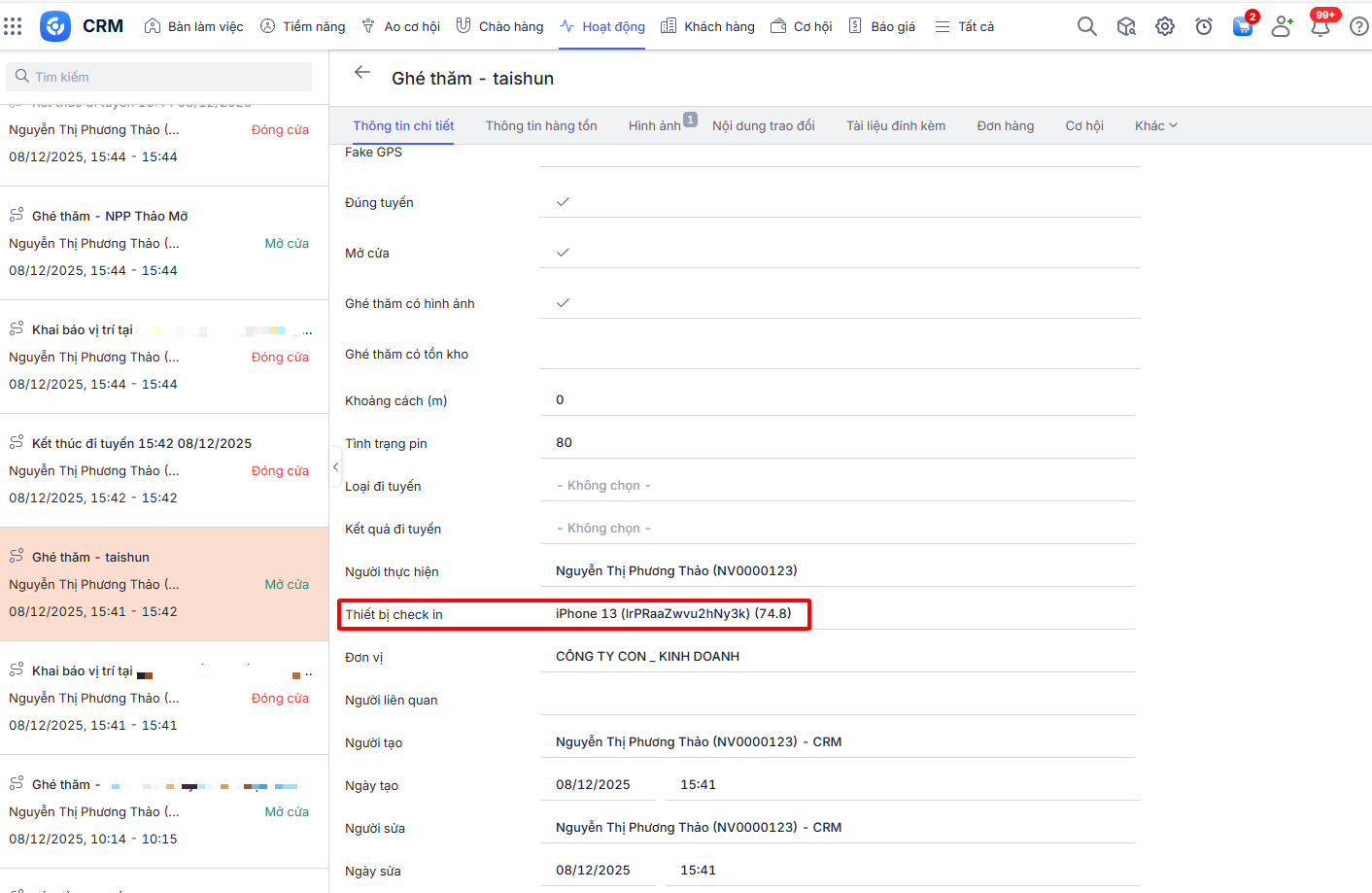Click the add user icon

(x=1282, y=26)
